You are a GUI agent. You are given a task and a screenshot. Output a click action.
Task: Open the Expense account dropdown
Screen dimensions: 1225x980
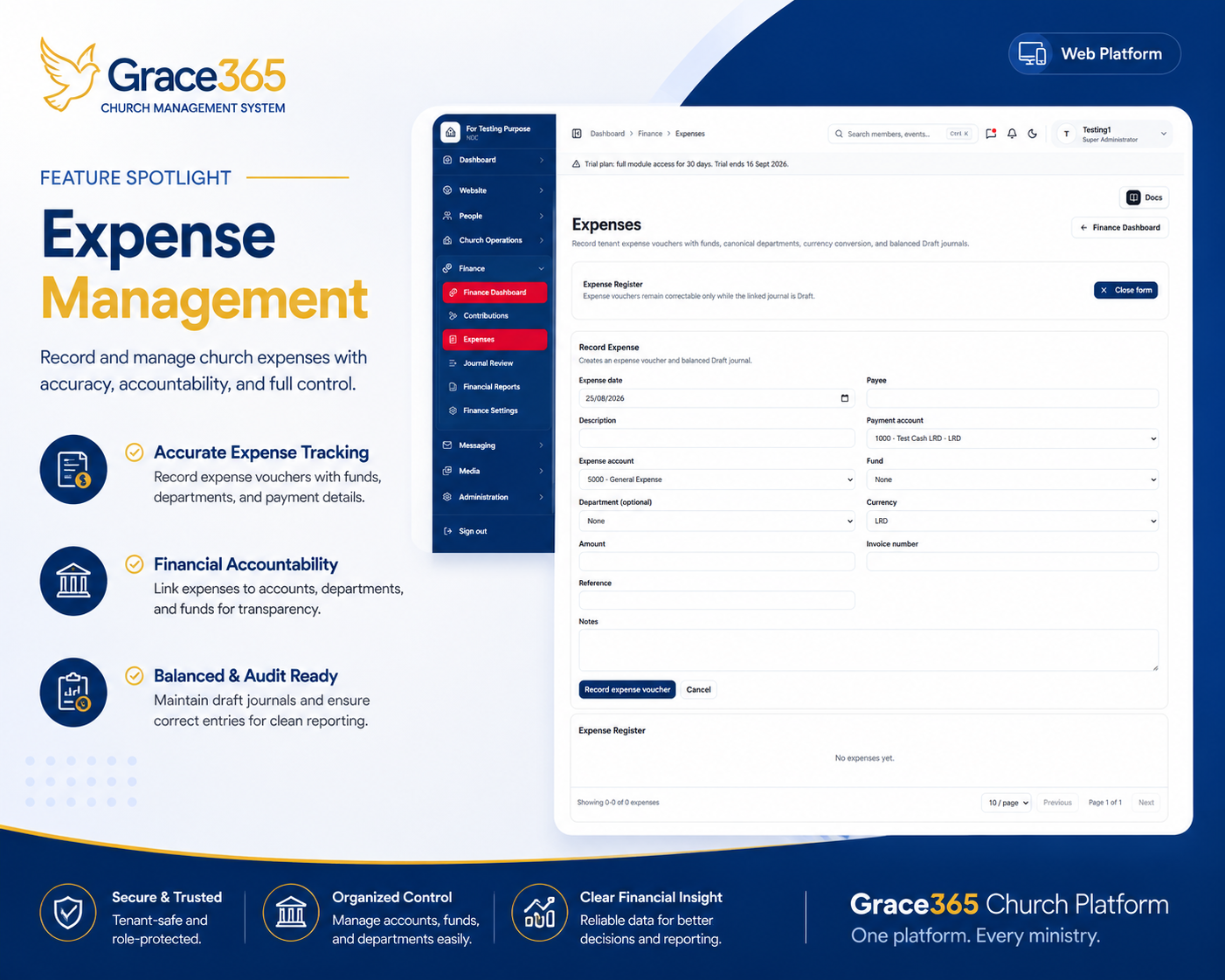[x=716, y=480]
